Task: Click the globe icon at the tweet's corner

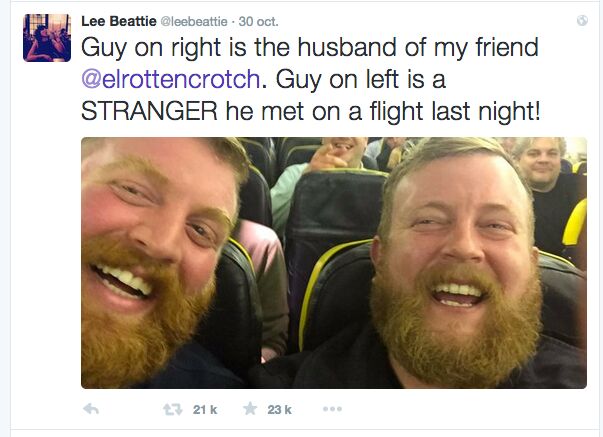Action: pyautogui.click(x=582, y=20)
